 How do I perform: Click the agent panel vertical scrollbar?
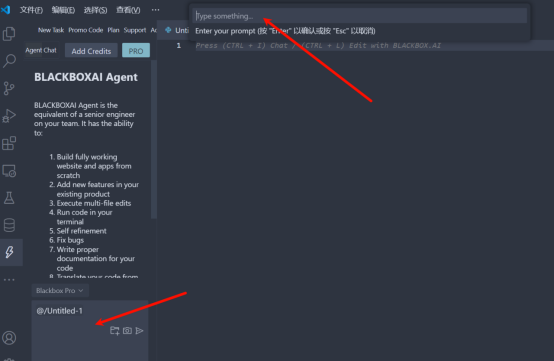pyautogui.click(x=153, y=140)
